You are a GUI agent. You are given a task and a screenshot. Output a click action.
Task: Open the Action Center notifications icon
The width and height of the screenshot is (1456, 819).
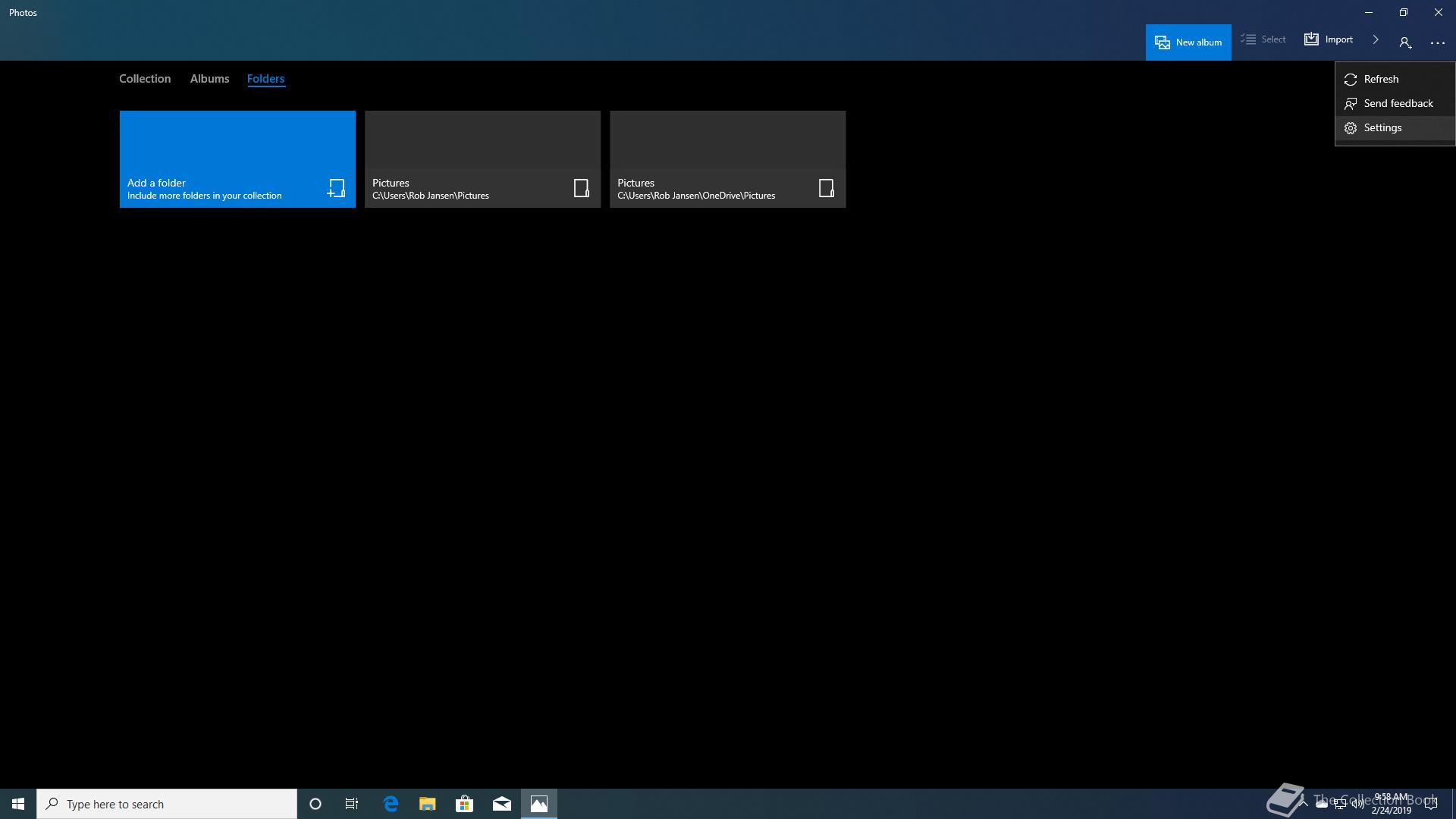pos(1431,805)
